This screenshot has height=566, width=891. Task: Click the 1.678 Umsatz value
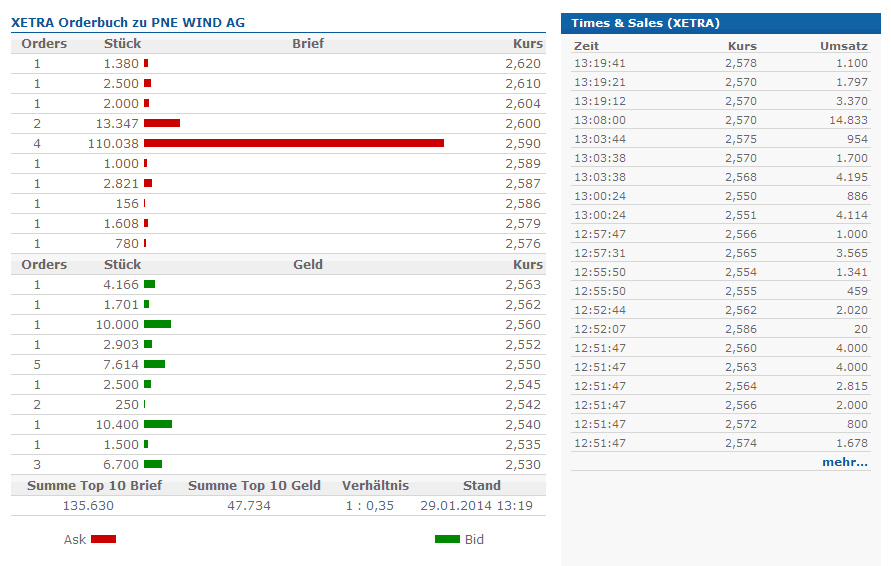tap(852, 443)
